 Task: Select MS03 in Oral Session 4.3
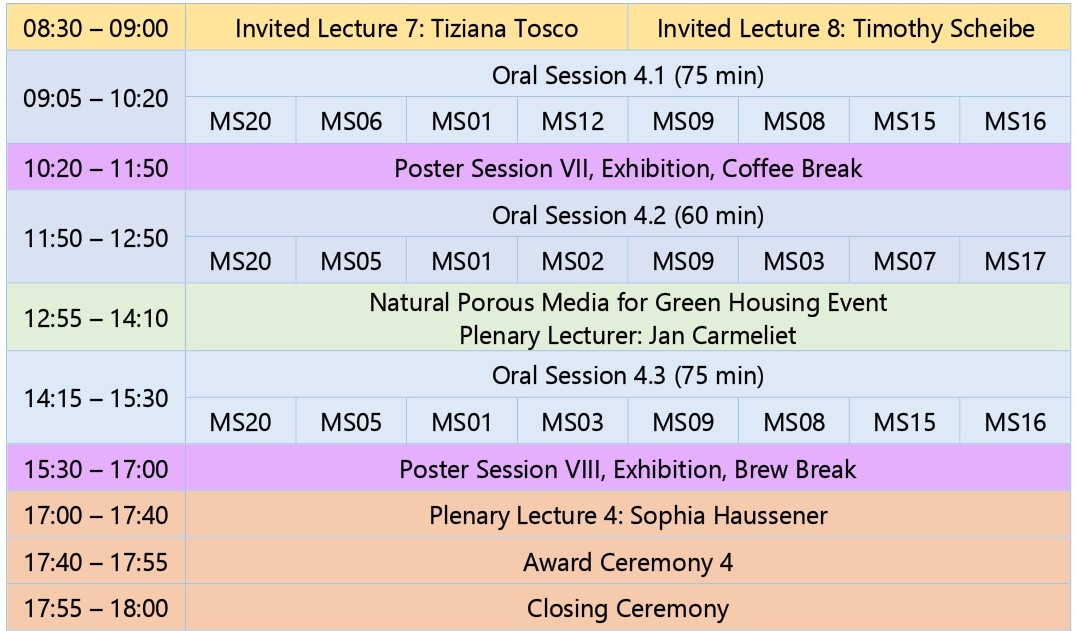573,422
